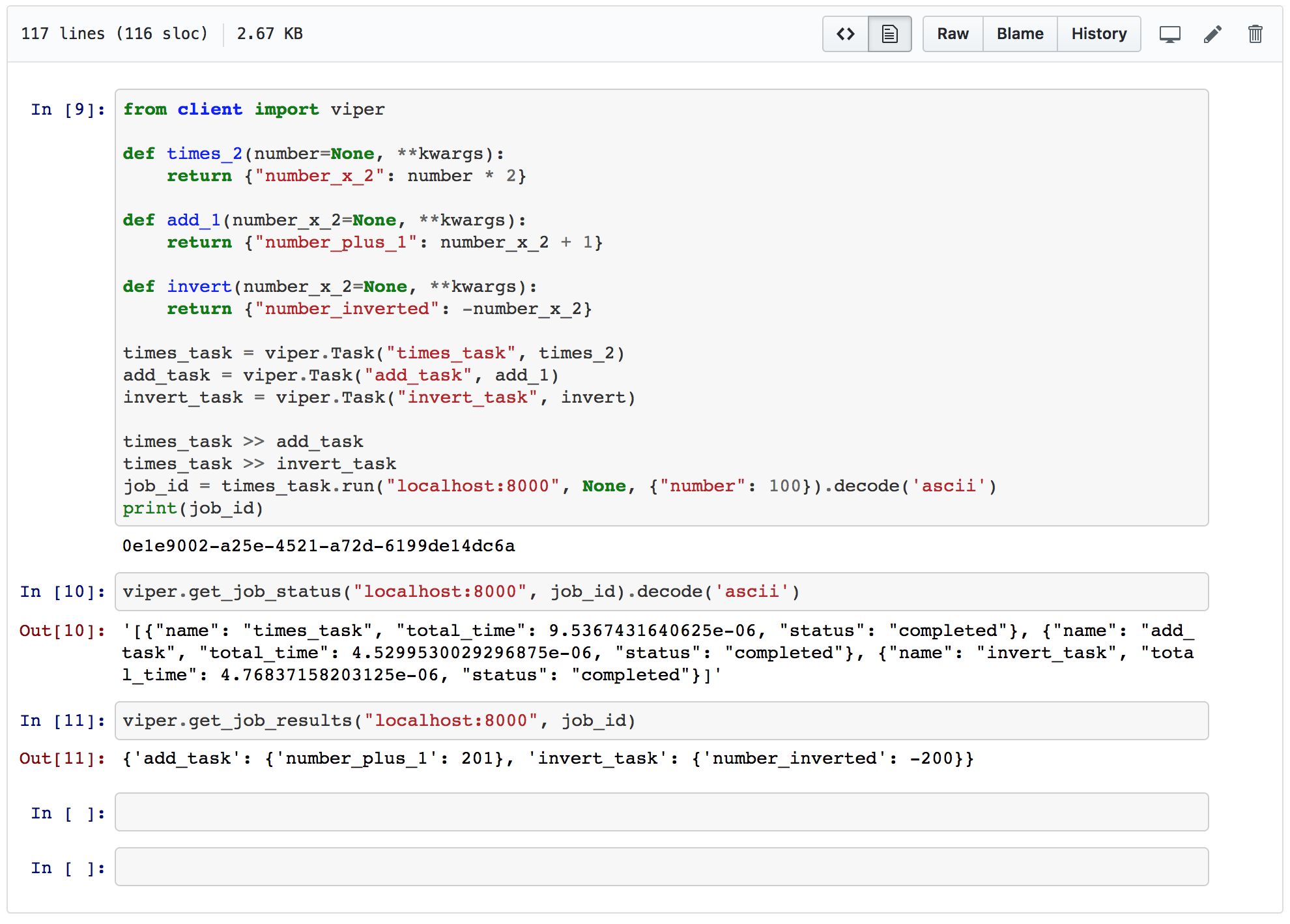Image resolution: width=1290 pixels, height=924 pixels.
Task: Open the Blame view
Action: (1020, 34)
